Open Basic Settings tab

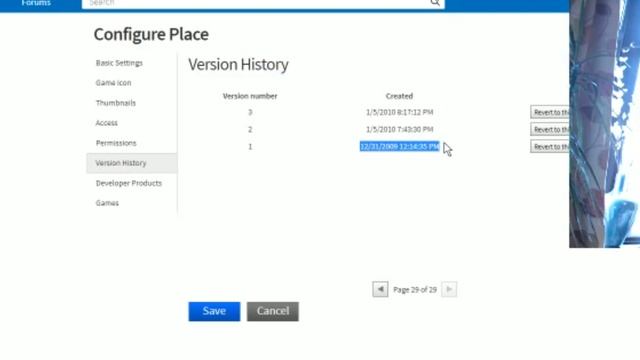tap(119, 63)
